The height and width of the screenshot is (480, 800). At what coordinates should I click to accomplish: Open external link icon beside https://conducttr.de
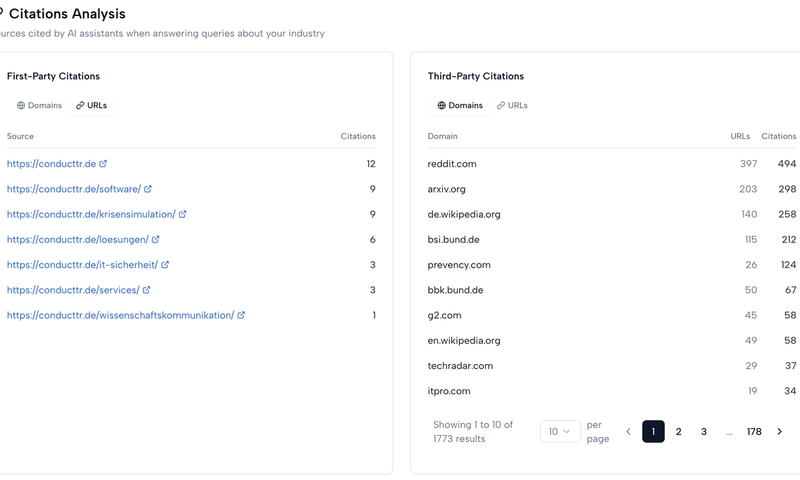103,164
